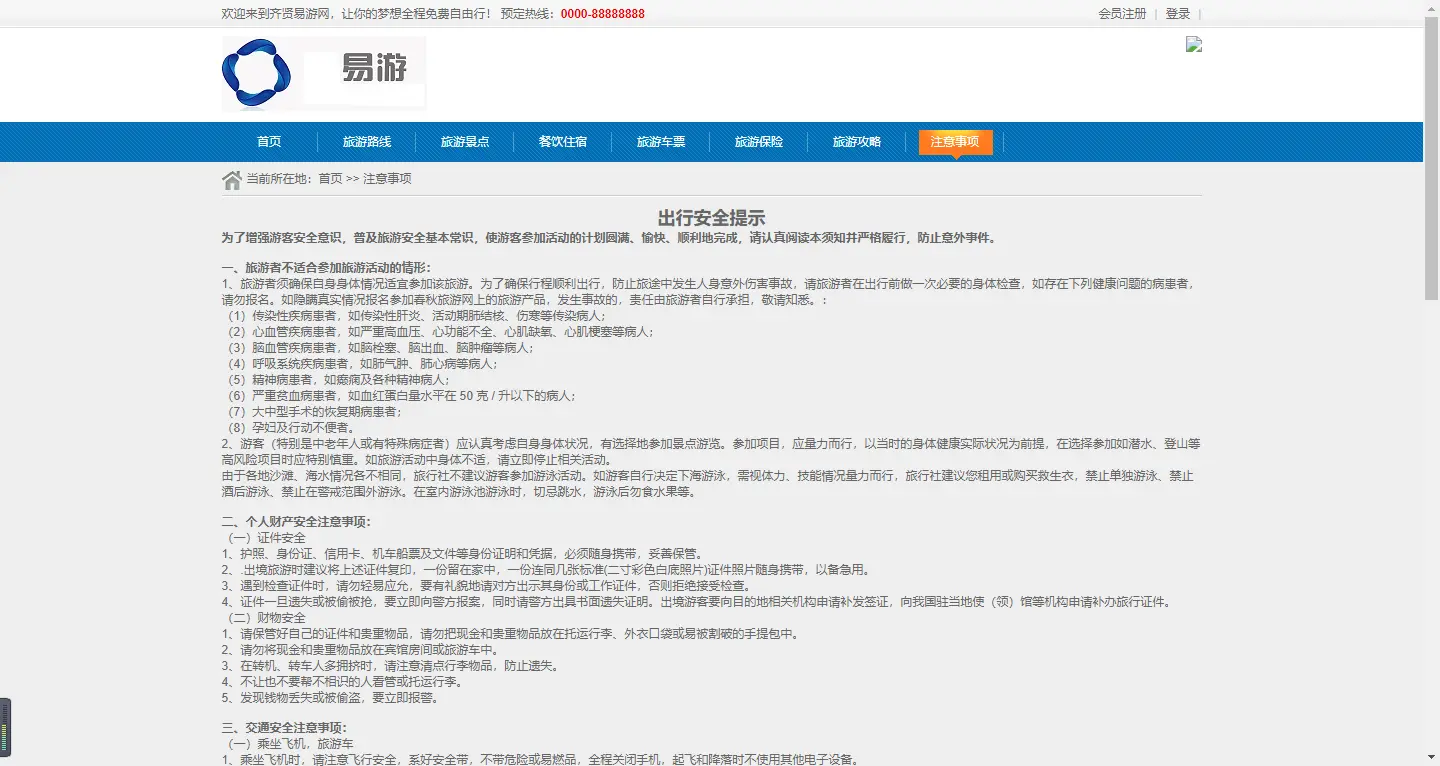
Task: Click the 登录 login link
Action: (x=1177, y=13)
